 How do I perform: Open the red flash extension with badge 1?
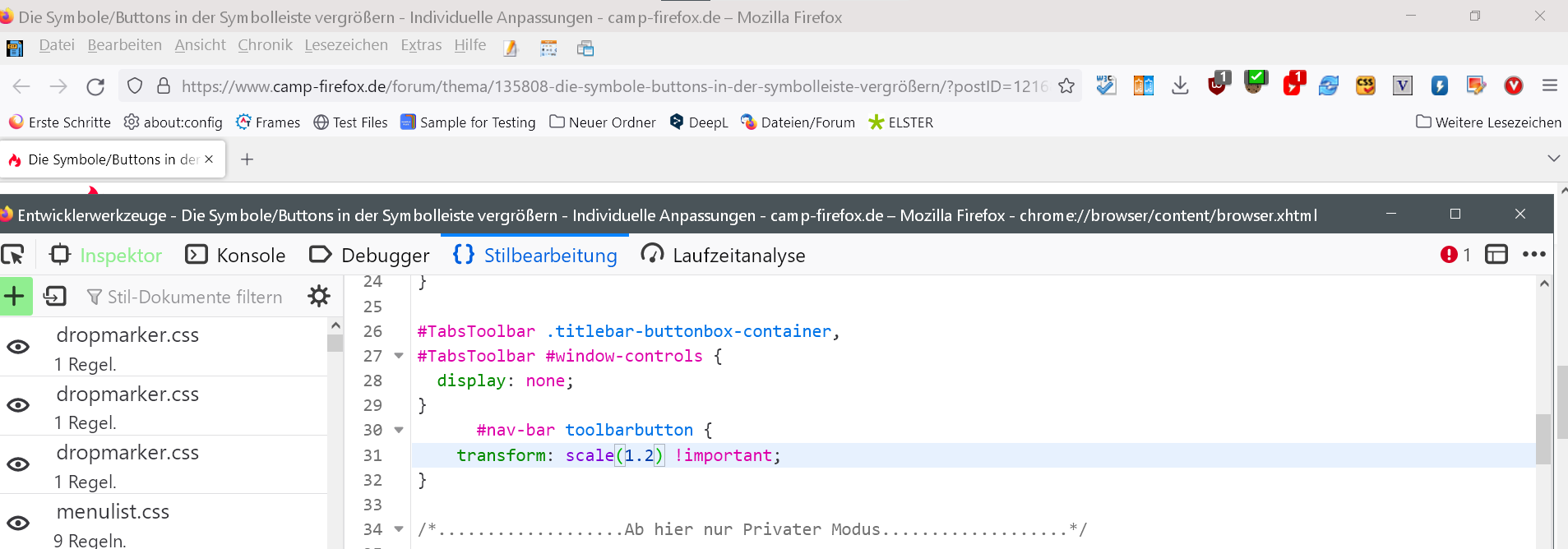pos(1293,84)
